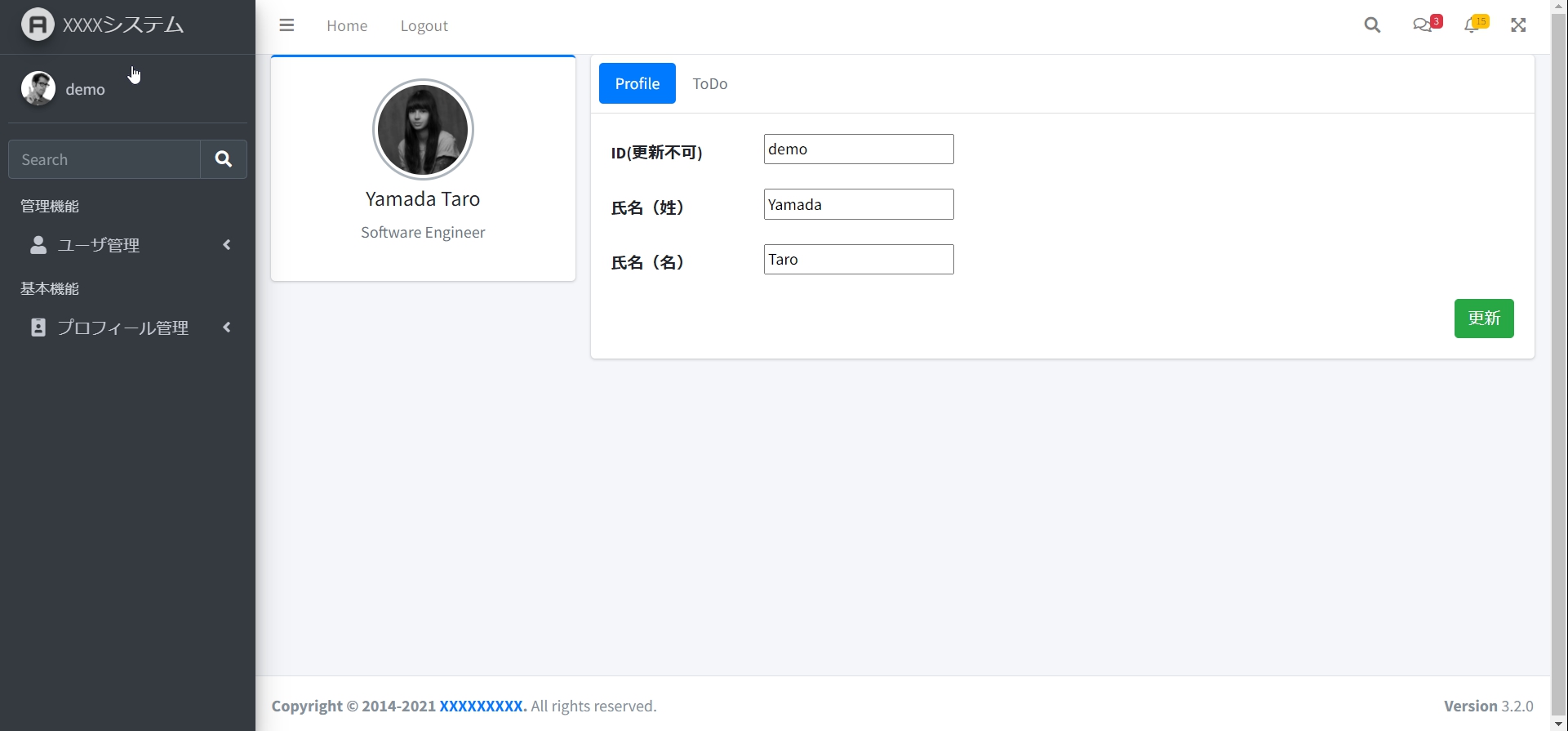Open the プロフィール管理 sidebar item

[122, 328]
